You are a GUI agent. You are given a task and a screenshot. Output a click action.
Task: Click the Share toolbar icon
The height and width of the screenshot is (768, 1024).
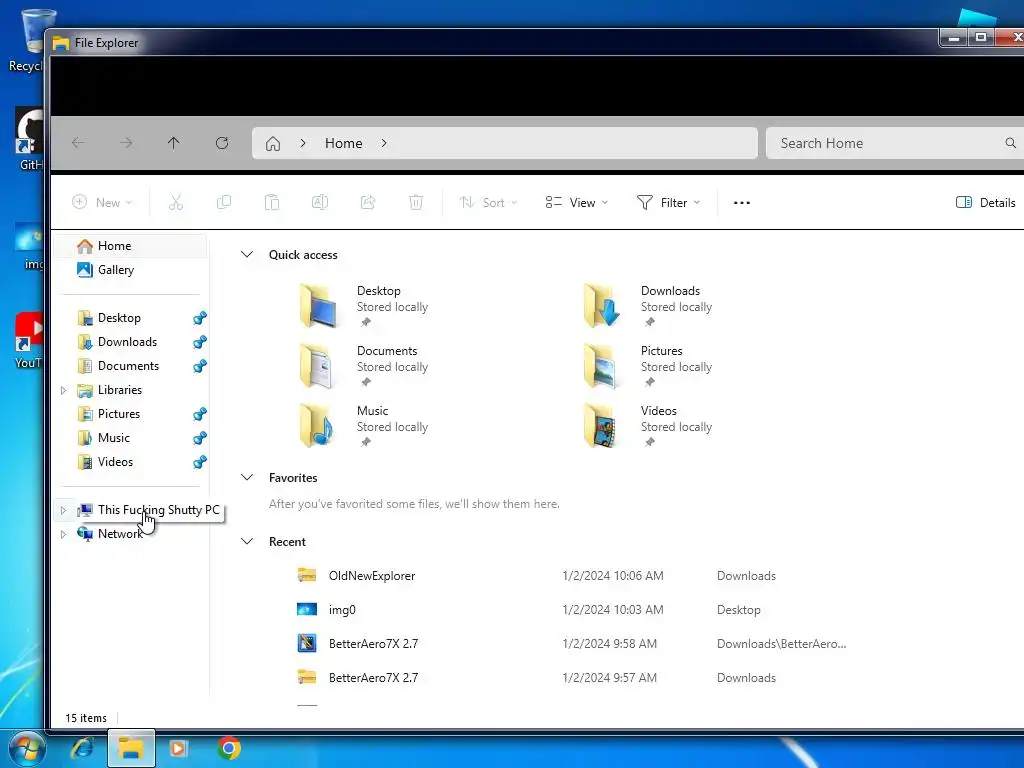coord(368,202)
